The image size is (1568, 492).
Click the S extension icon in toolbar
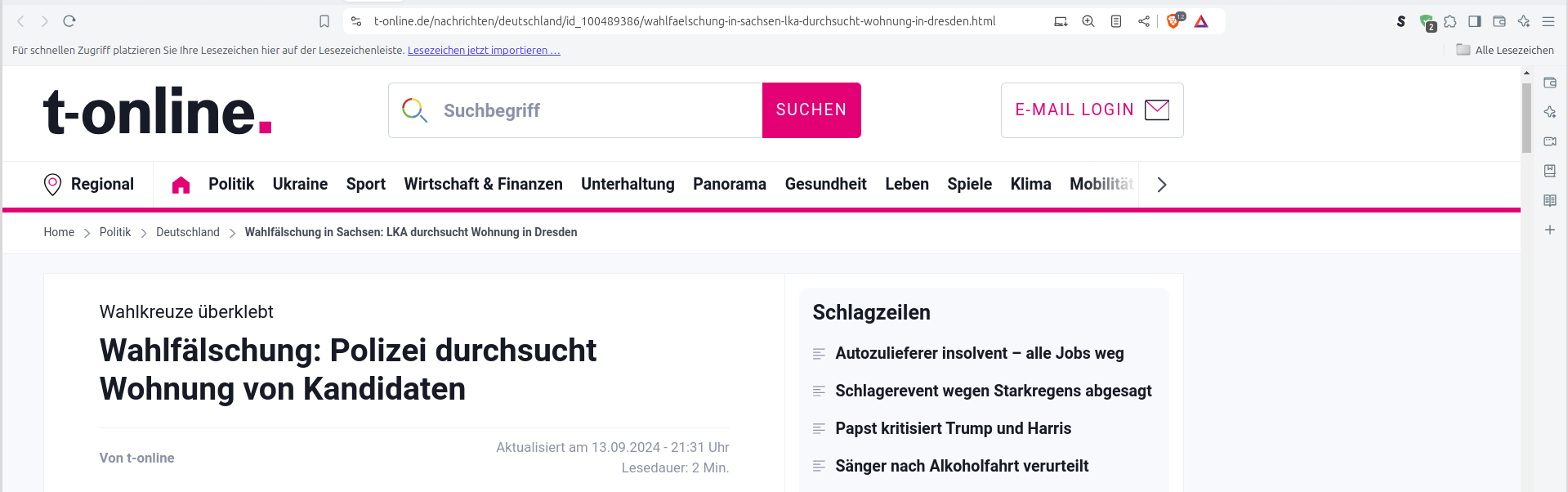pos(1401,21)
